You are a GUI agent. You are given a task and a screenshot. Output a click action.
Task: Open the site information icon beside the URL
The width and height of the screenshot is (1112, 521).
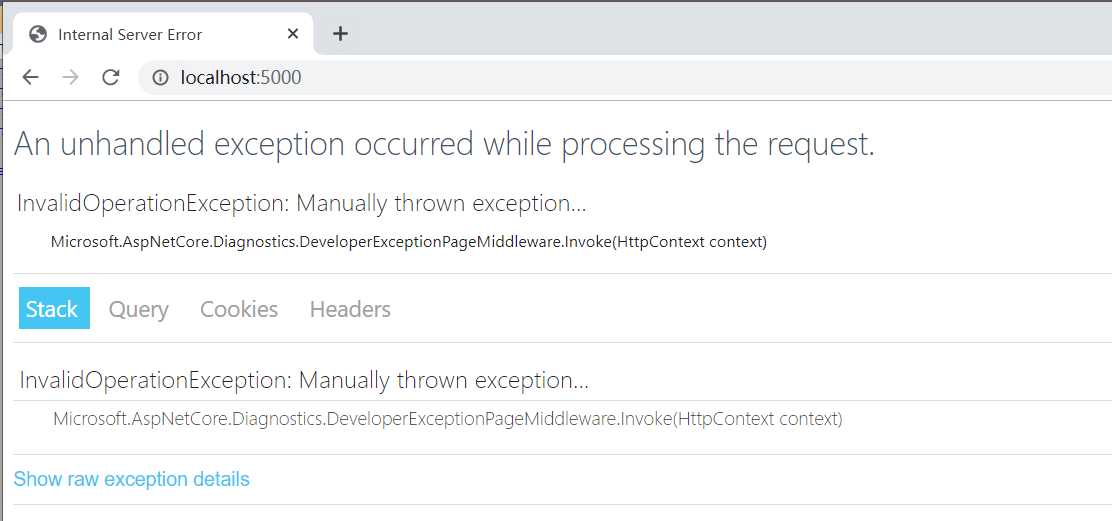click(161, 77)
